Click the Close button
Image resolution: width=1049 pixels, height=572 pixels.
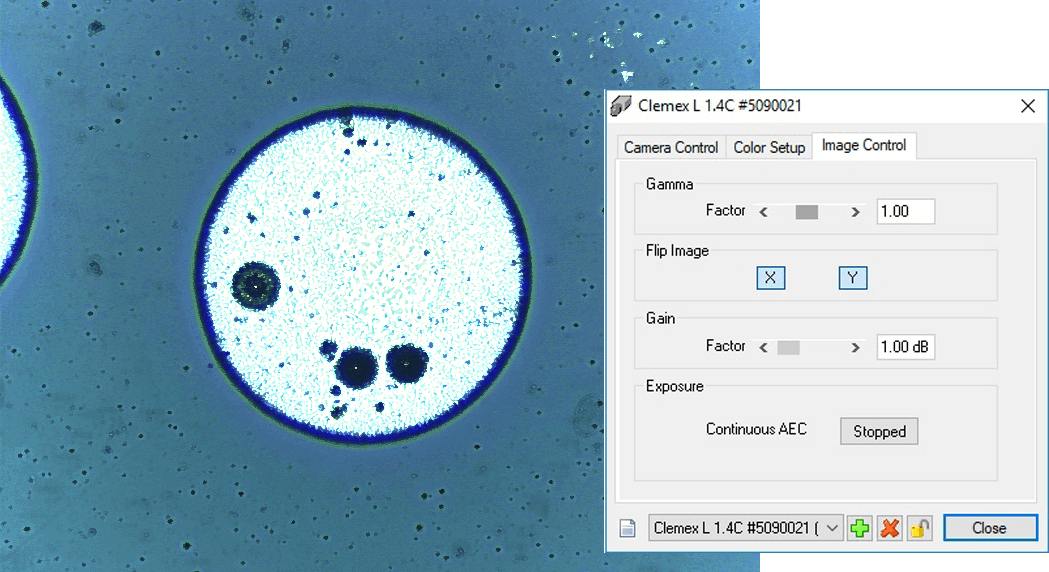point(990,529)
